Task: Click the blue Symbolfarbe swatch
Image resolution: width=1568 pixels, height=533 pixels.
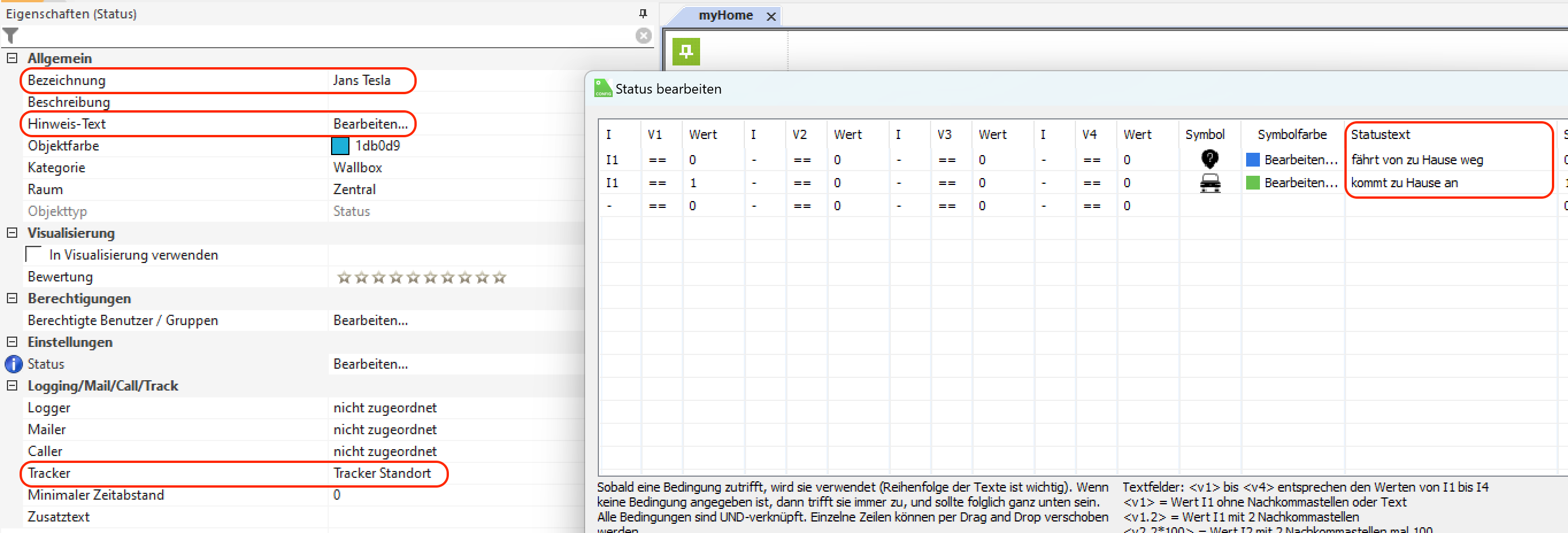Action: click(1252, 160)
